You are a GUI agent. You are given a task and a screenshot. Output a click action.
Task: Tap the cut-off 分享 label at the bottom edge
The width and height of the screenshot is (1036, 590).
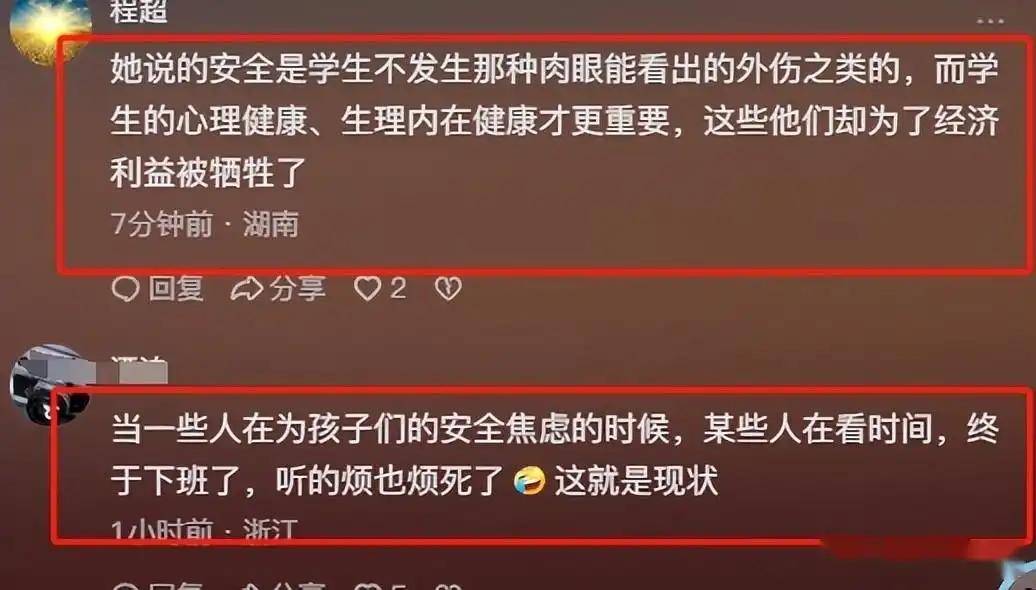tap(297, 586)
